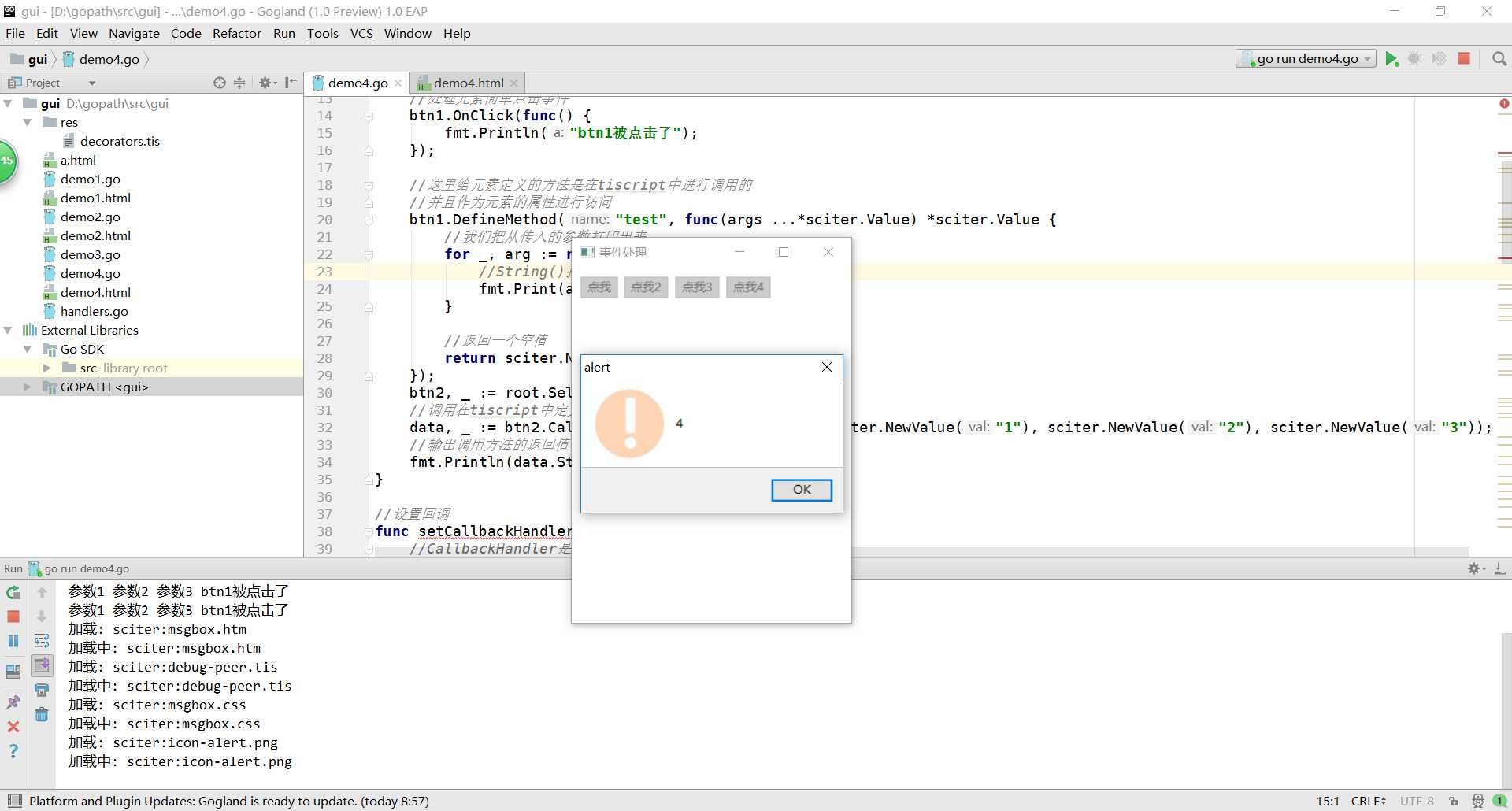1512x811 pixels.
Task: Open Run panel settings gear
Action: pos(1476,568)
